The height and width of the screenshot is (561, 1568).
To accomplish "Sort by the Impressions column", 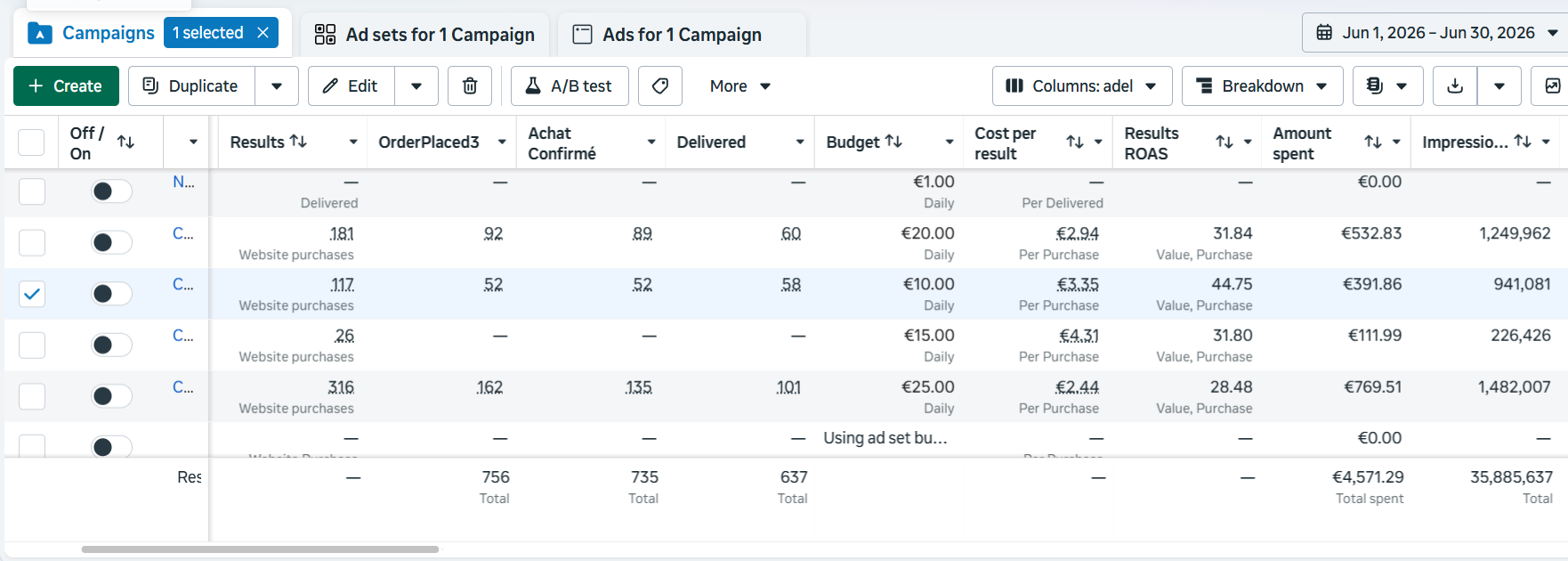I will pos(1523,142).
